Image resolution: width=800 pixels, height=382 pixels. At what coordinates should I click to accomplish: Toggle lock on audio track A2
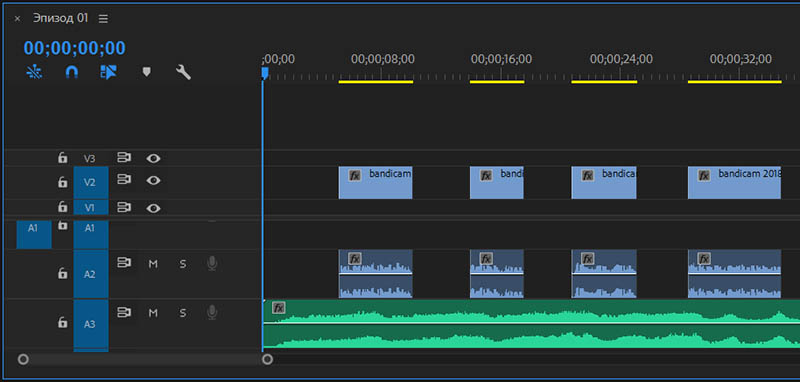(62, 274)
